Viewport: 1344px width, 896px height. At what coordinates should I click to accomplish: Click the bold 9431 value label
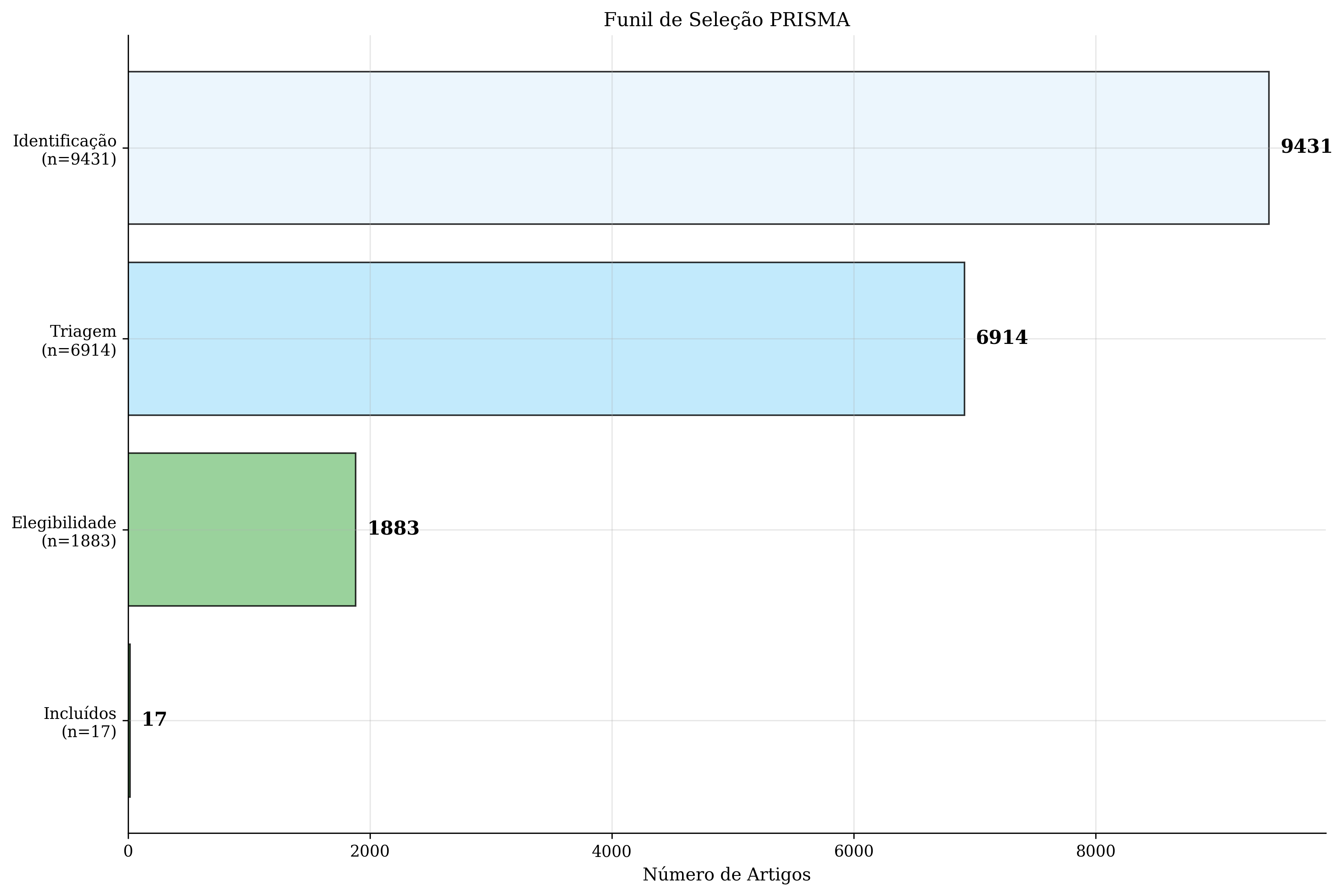click(1306, 147)
